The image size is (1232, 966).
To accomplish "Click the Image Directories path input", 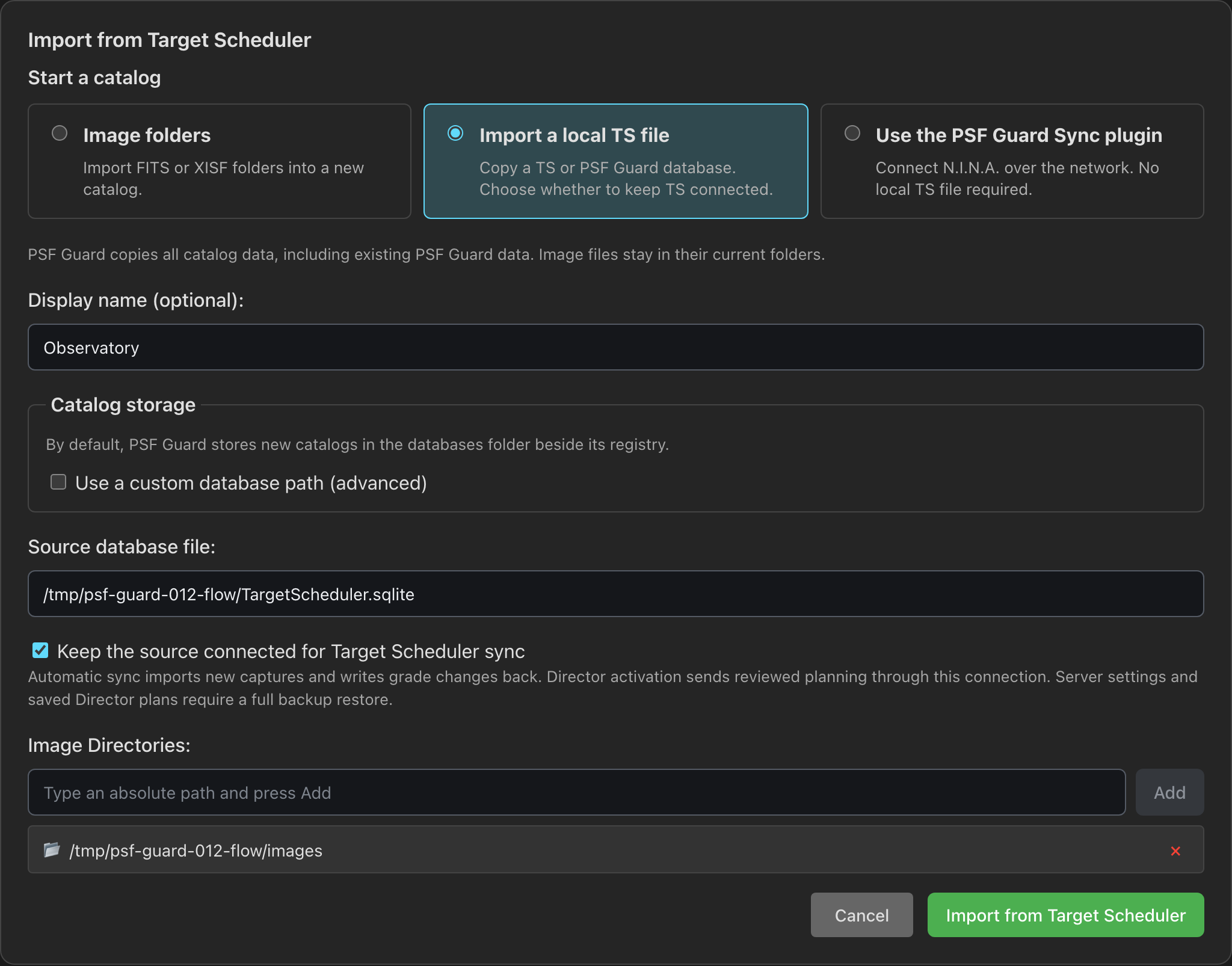I will coord(576,792).
